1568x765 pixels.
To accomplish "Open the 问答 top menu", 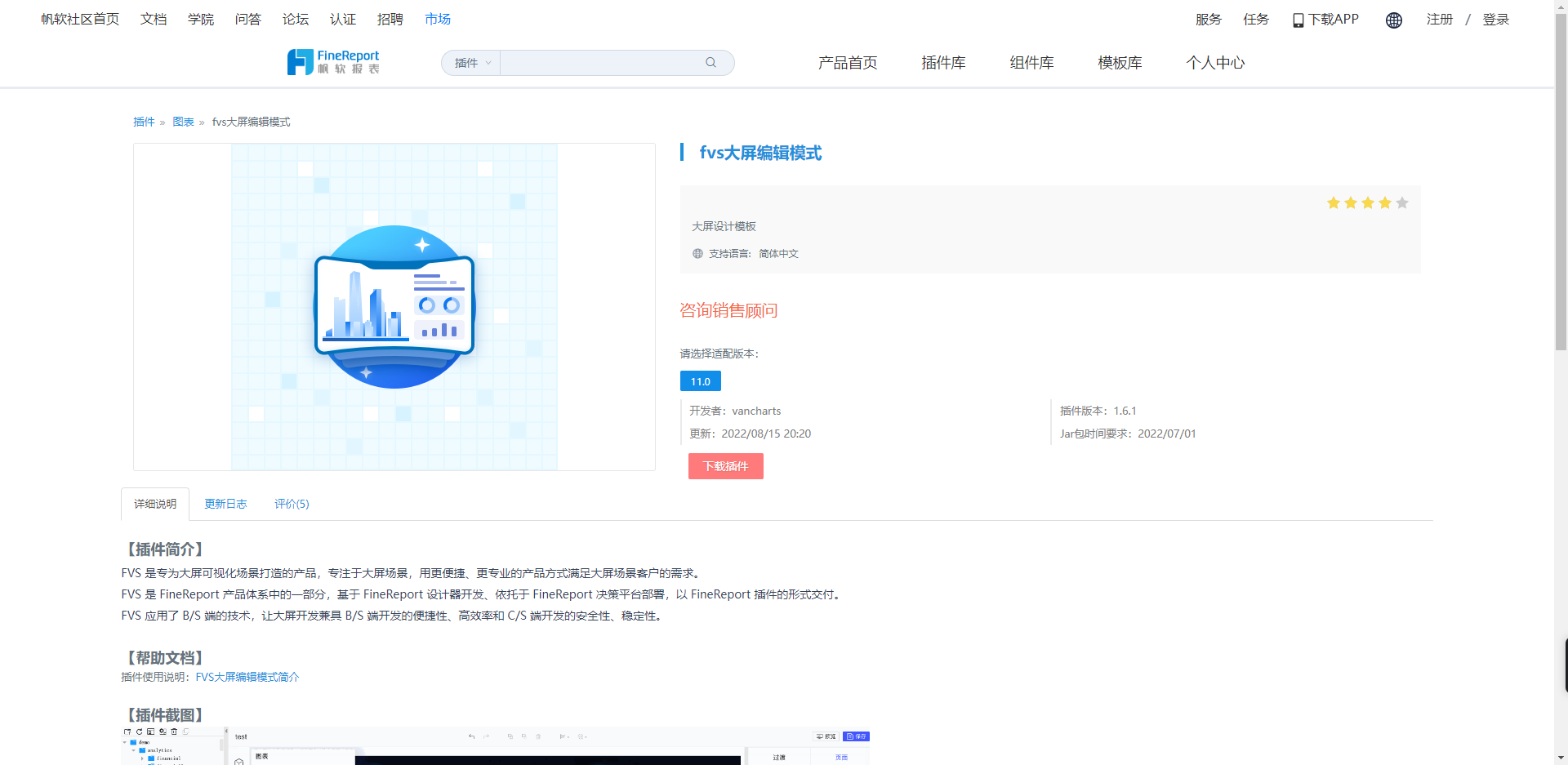I will (248, 20).
